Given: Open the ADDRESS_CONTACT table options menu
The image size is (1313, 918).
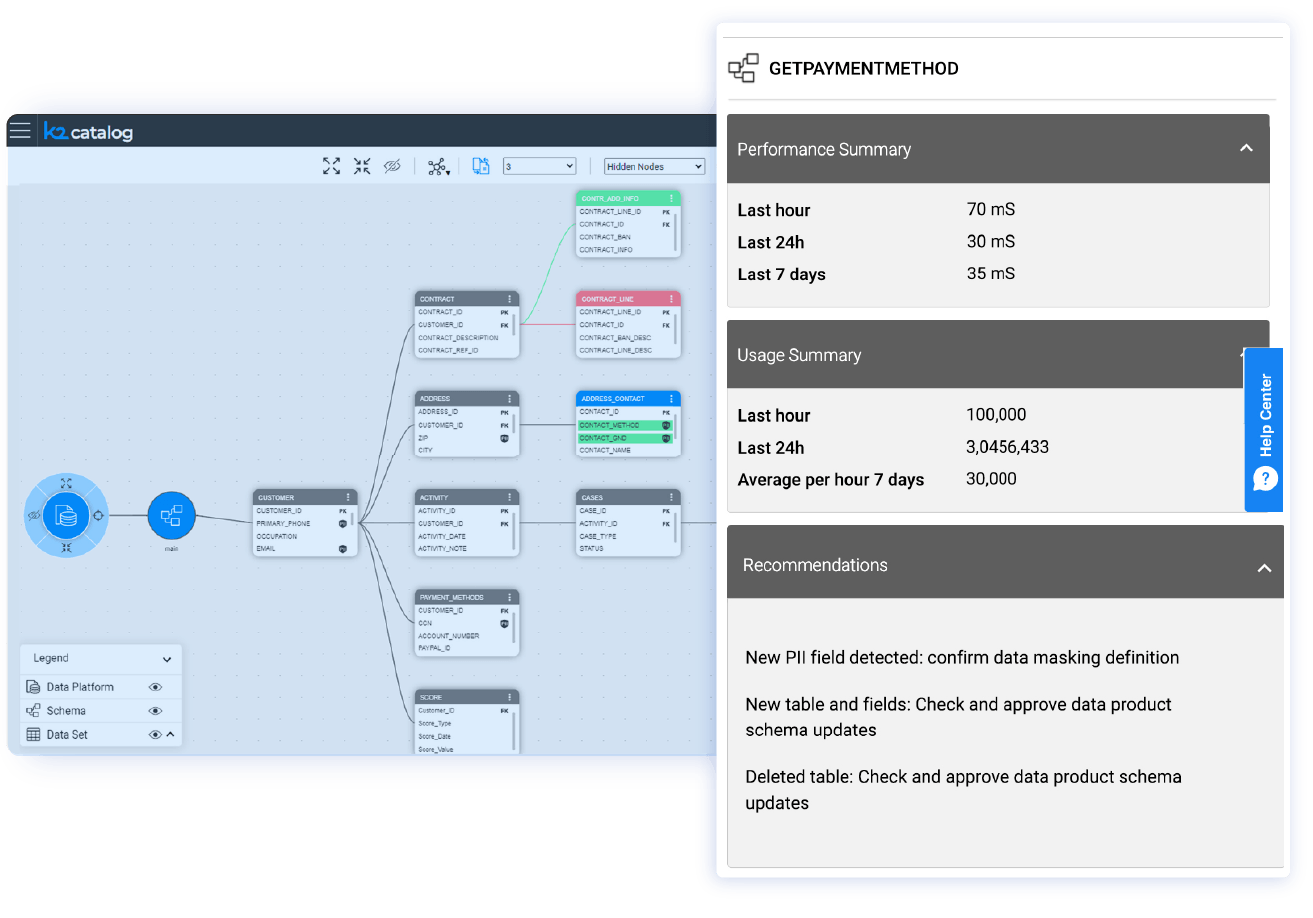Looking at the screenshot, I should [671, 399].
